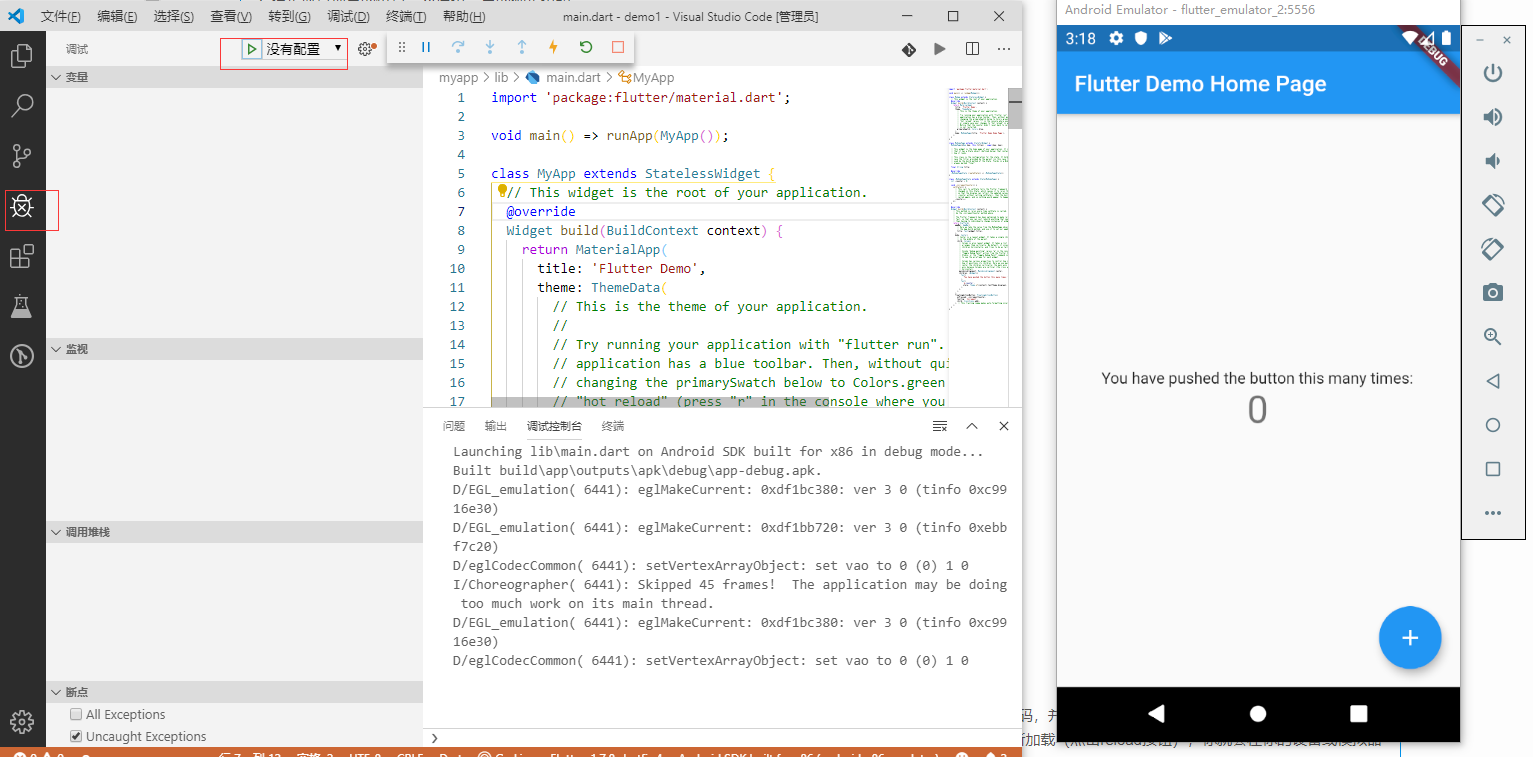Switch to the 终端 panel tab

pyautogui.click(x=612, y=426)
